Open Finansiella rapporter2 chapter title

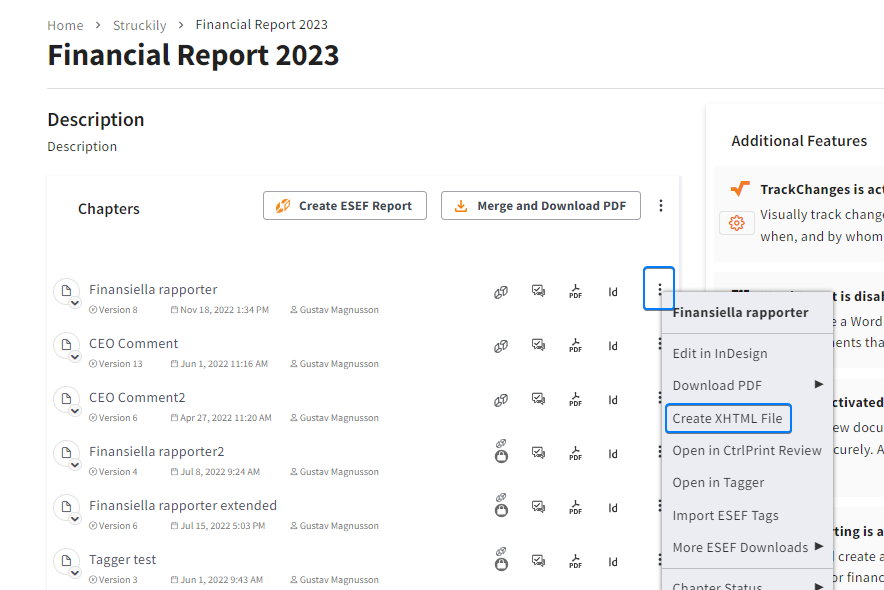coord(157,452)
